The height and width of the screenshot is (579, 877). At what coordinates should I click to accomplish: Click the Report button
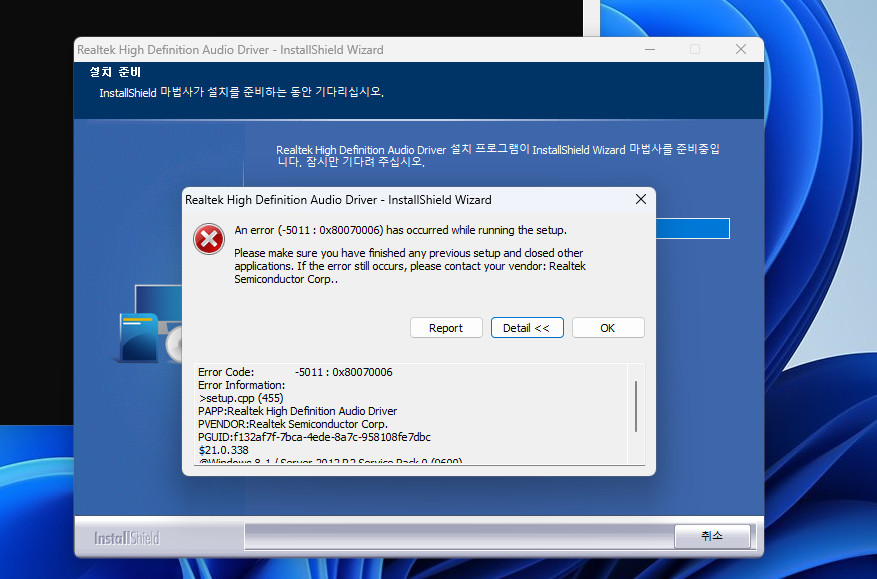coord(446,327)
